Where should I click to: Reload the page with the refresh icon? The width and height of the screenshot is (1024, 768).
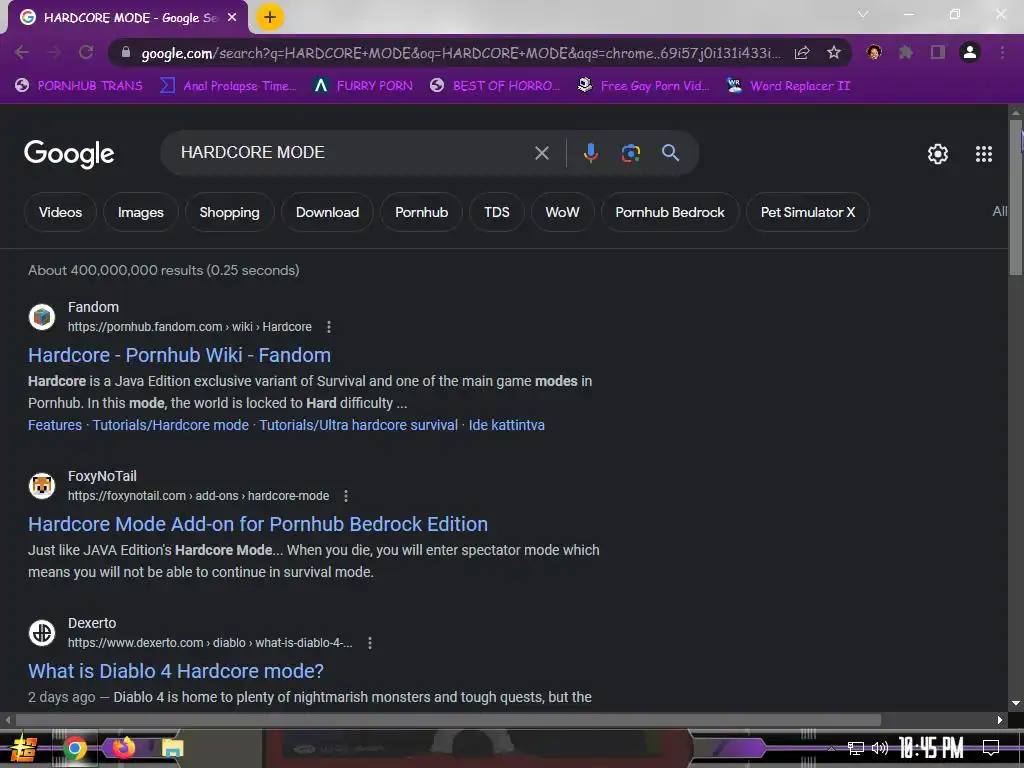[86, 52]
